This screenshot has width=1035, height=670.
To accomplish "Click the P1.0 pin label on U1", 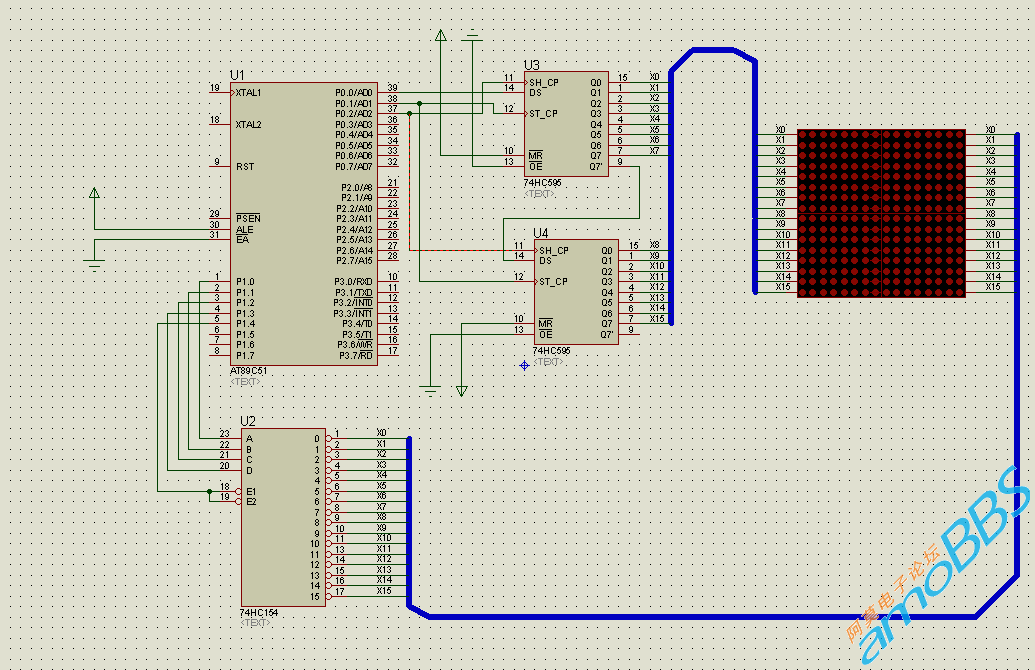I will [x=245, y=282].
